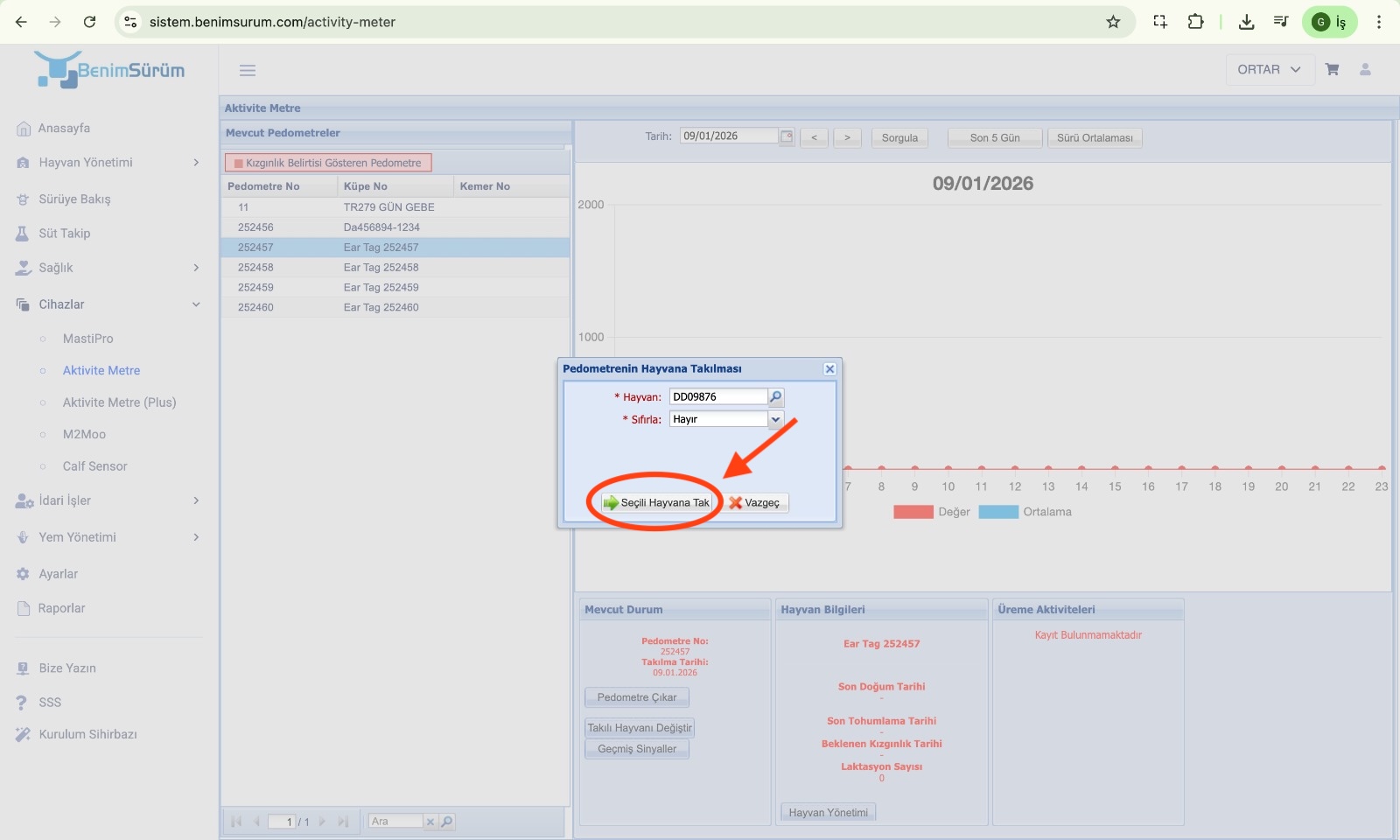Open the Chrome profile avatar İş
The image size is (1400, 840).
pos(1329,22)
